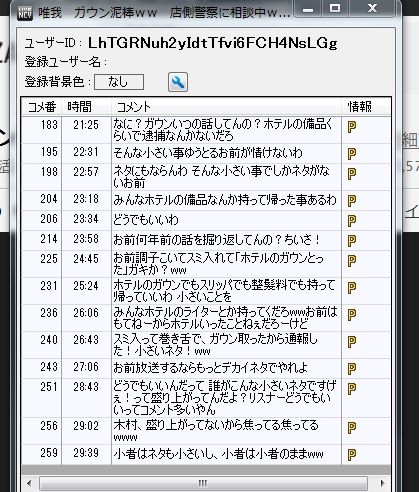Click the horizontal scrollbar thumb
This screenshot has height=492, width=419.
tap(203, 483)
